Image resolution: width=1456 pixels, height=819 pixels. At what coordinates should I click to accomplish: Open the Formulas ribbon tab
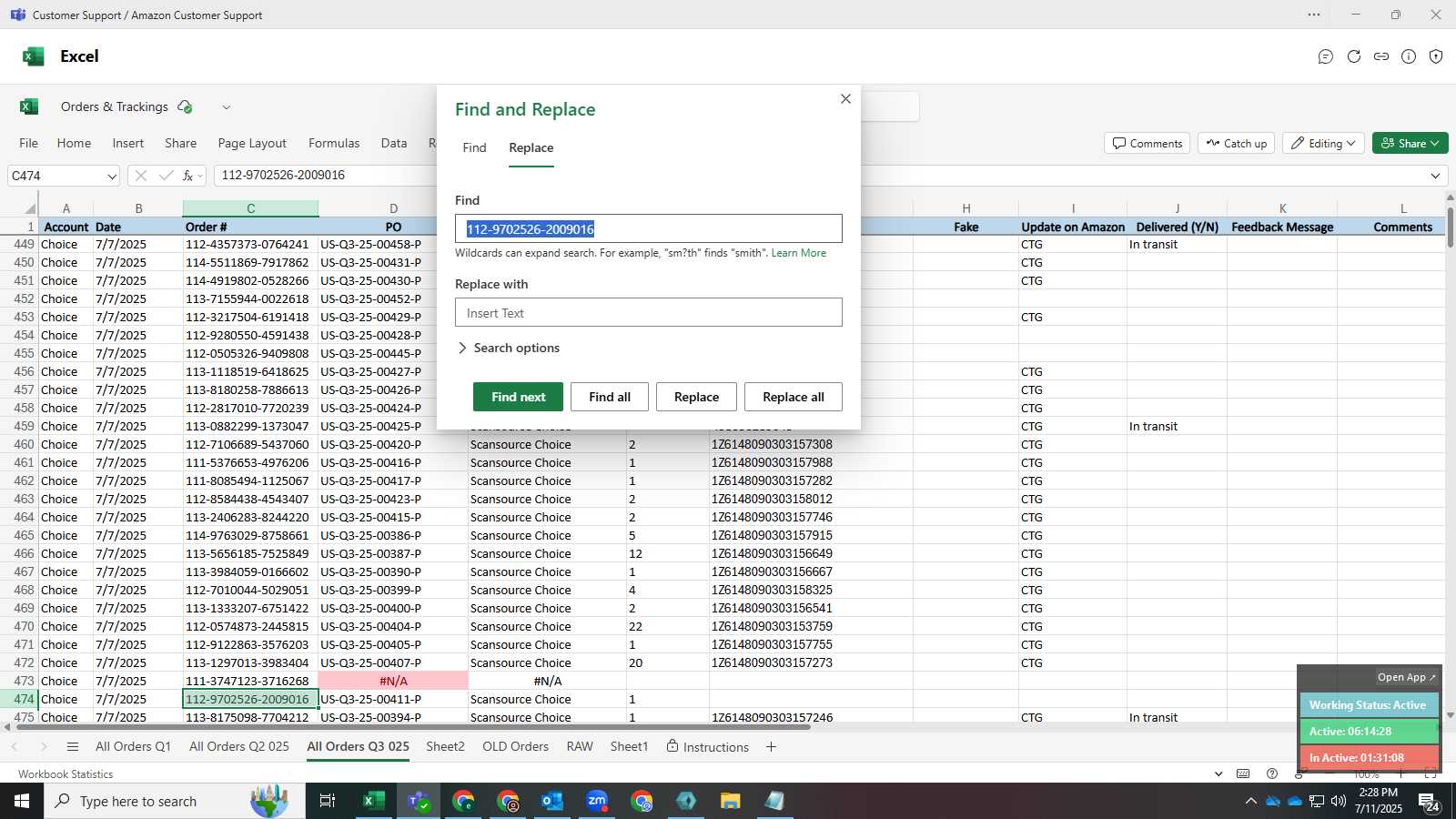(334, 143)
